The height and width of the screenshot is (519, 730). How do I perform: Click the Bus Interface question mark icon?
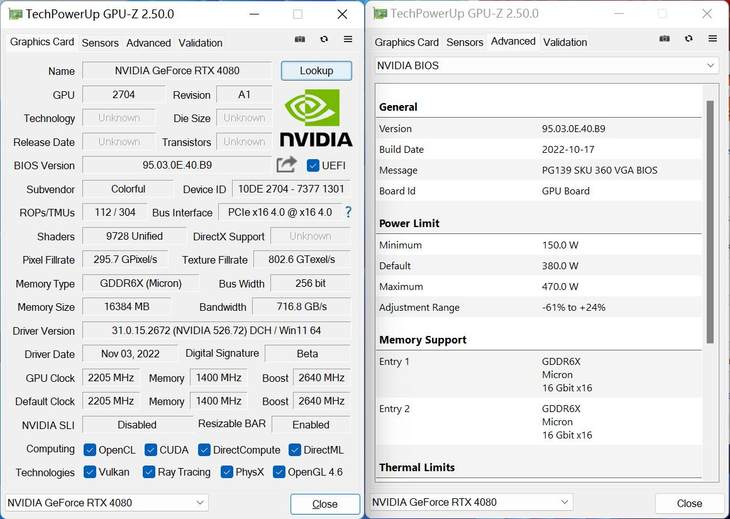[348, 212]
